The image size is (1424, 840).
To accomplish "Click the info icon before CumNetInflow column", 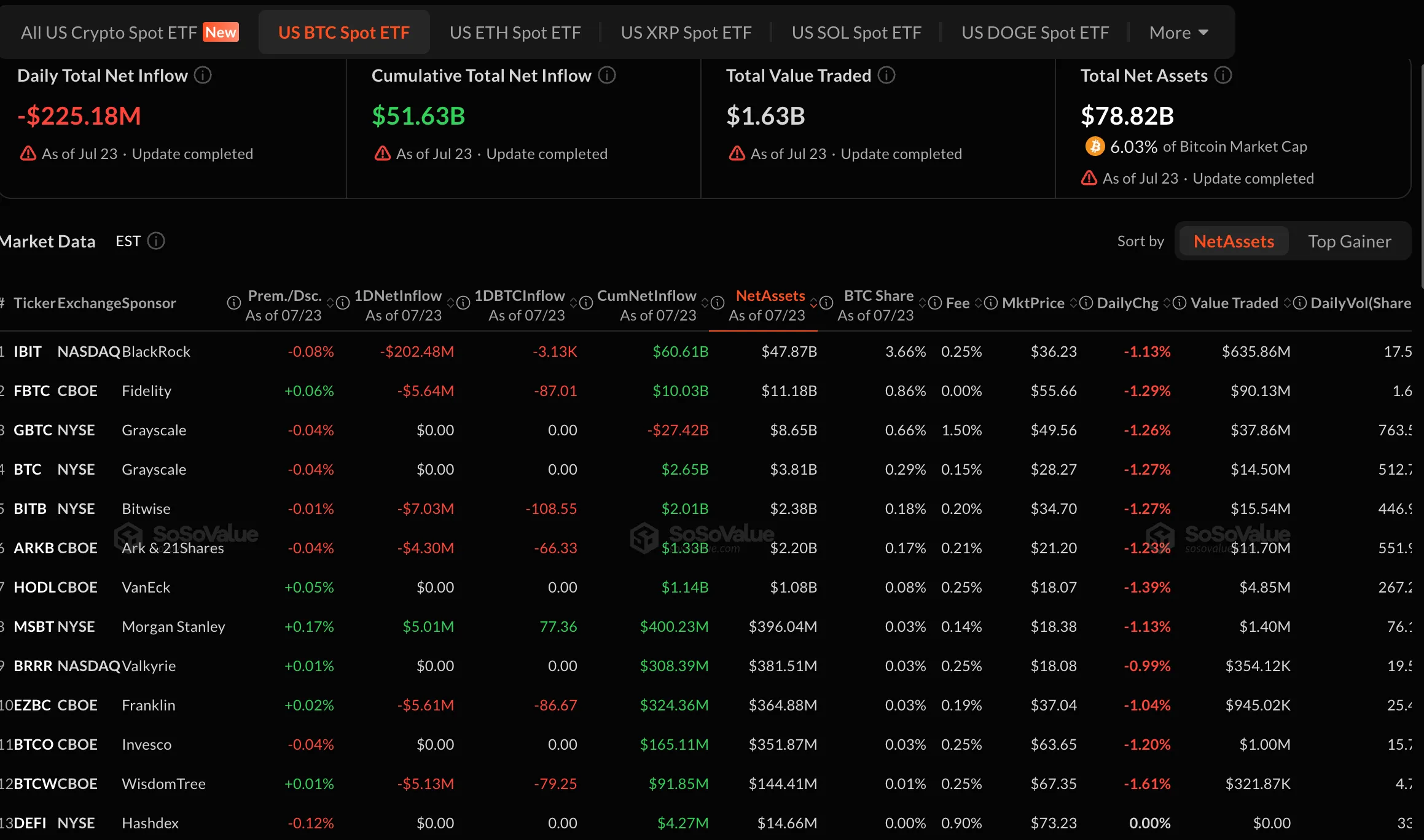I will [586, 303].
